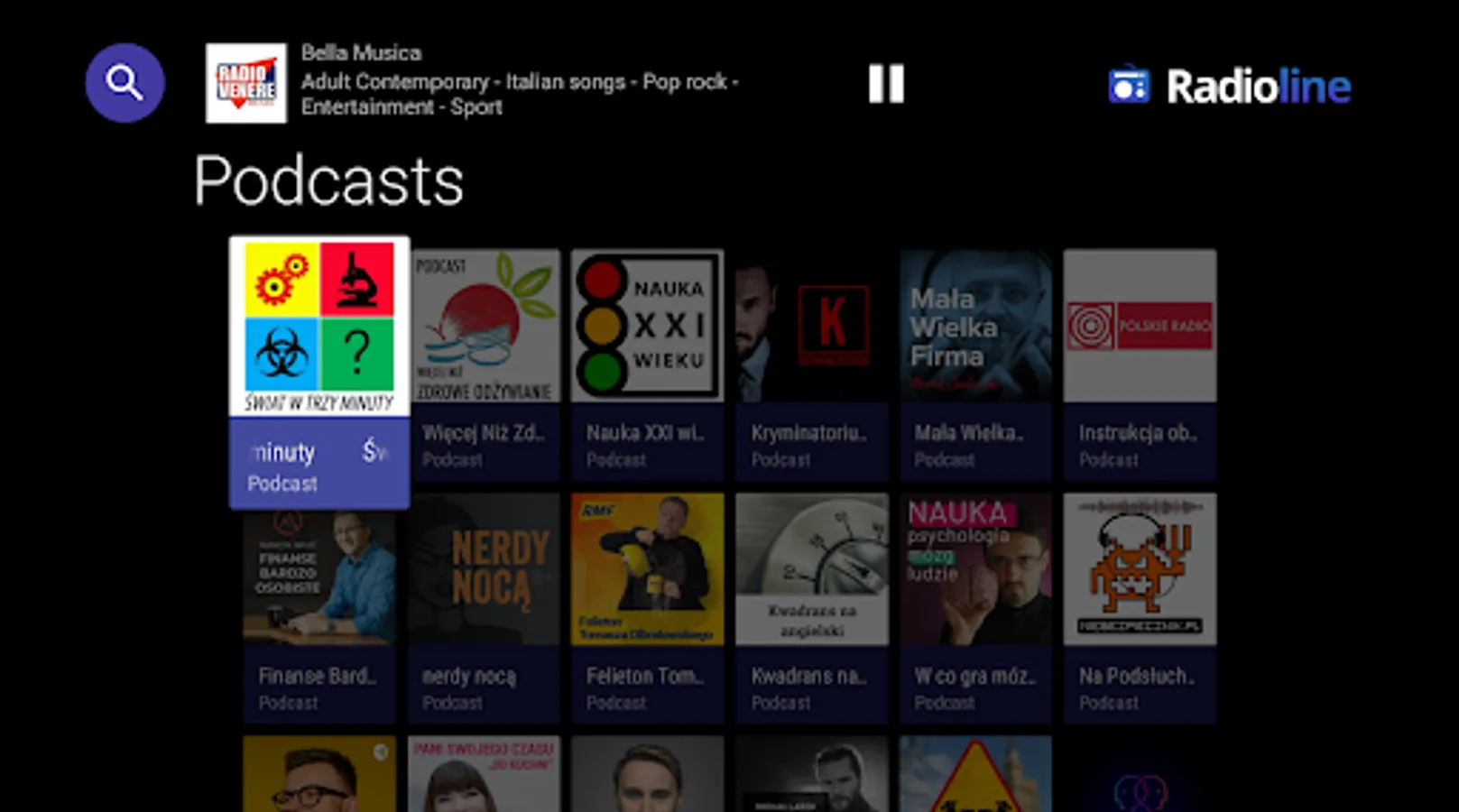This screenshot has width=1459, height=812.
Task: Open the Polskie Radio podcast cover
Action: pyautogui.click(x=1140, y=326)
